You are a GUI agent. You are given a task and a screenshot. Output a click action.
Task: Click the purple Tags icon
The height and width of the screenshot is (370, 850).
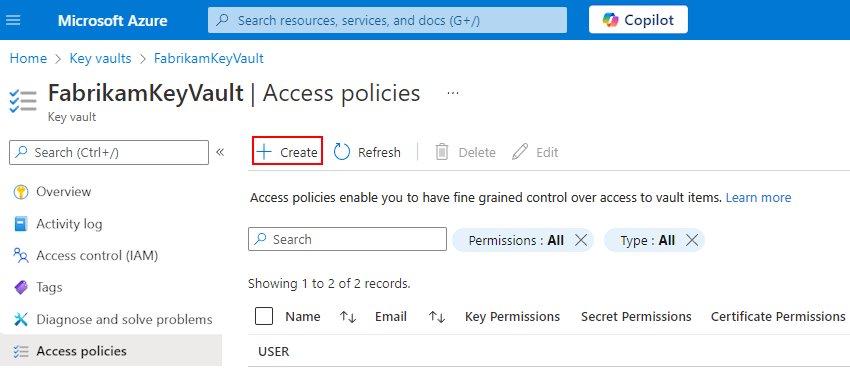tap(20, 288)
